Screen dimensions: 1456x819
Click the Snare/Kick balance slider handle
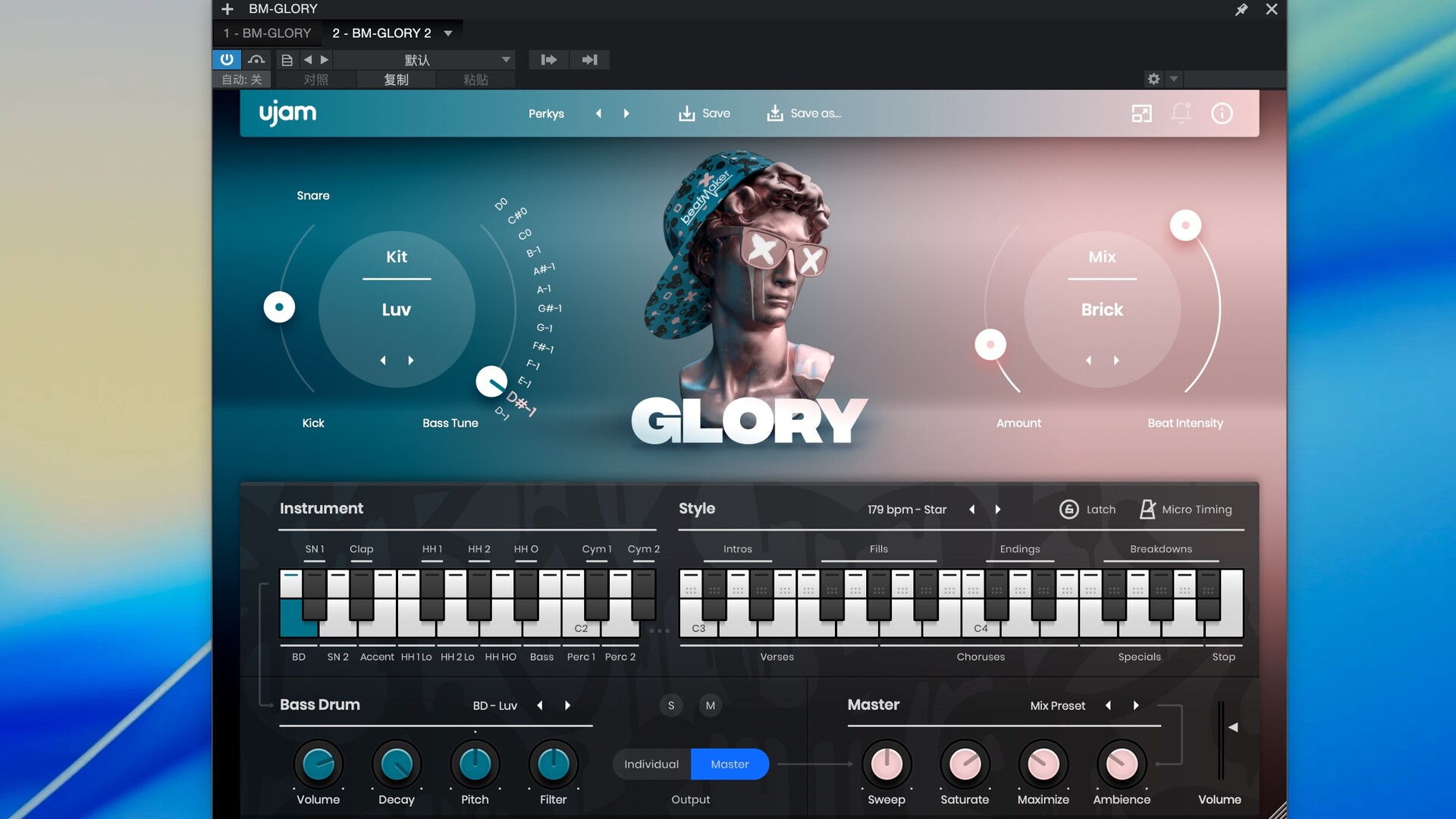[279, 307]
